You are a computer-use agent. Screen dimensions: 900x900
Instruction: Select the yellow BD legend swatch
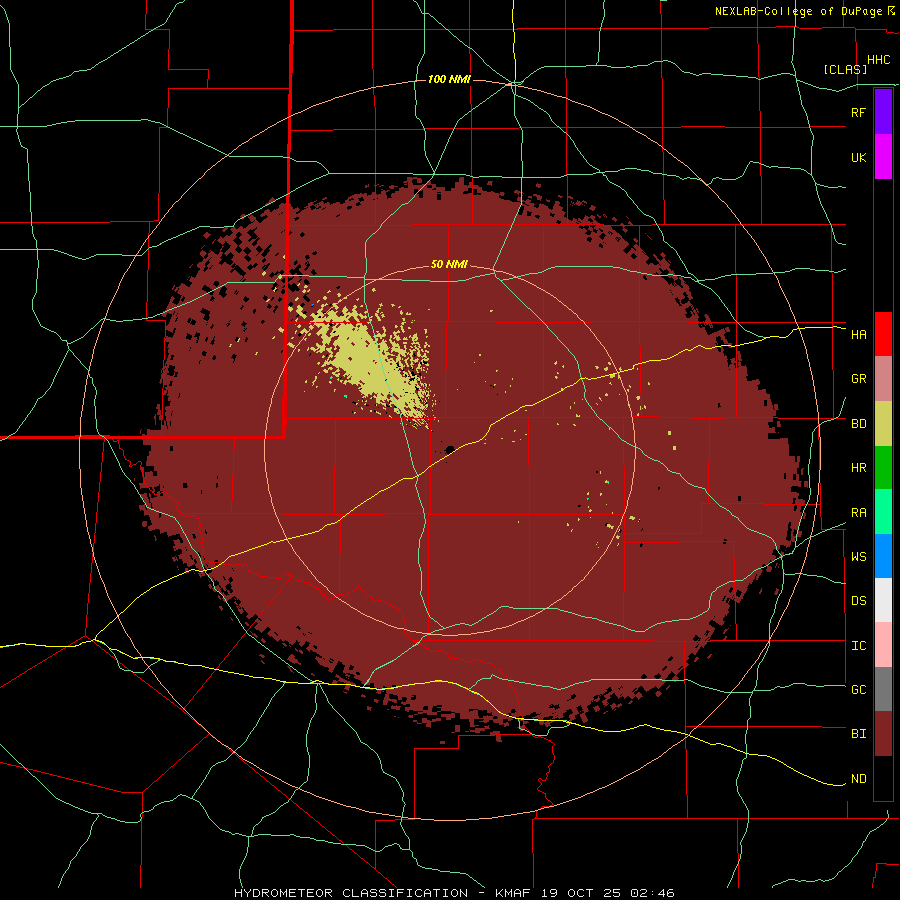[883, 424]
